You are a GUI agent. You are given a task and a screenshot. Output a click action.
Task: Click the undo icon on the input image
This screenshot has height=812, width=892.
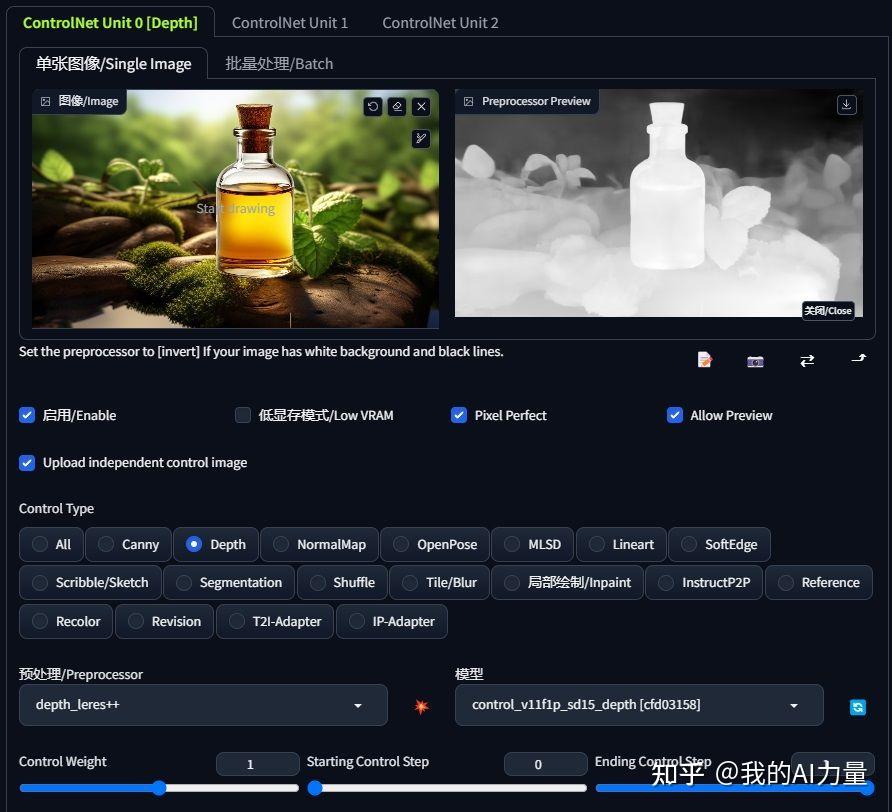373,106
